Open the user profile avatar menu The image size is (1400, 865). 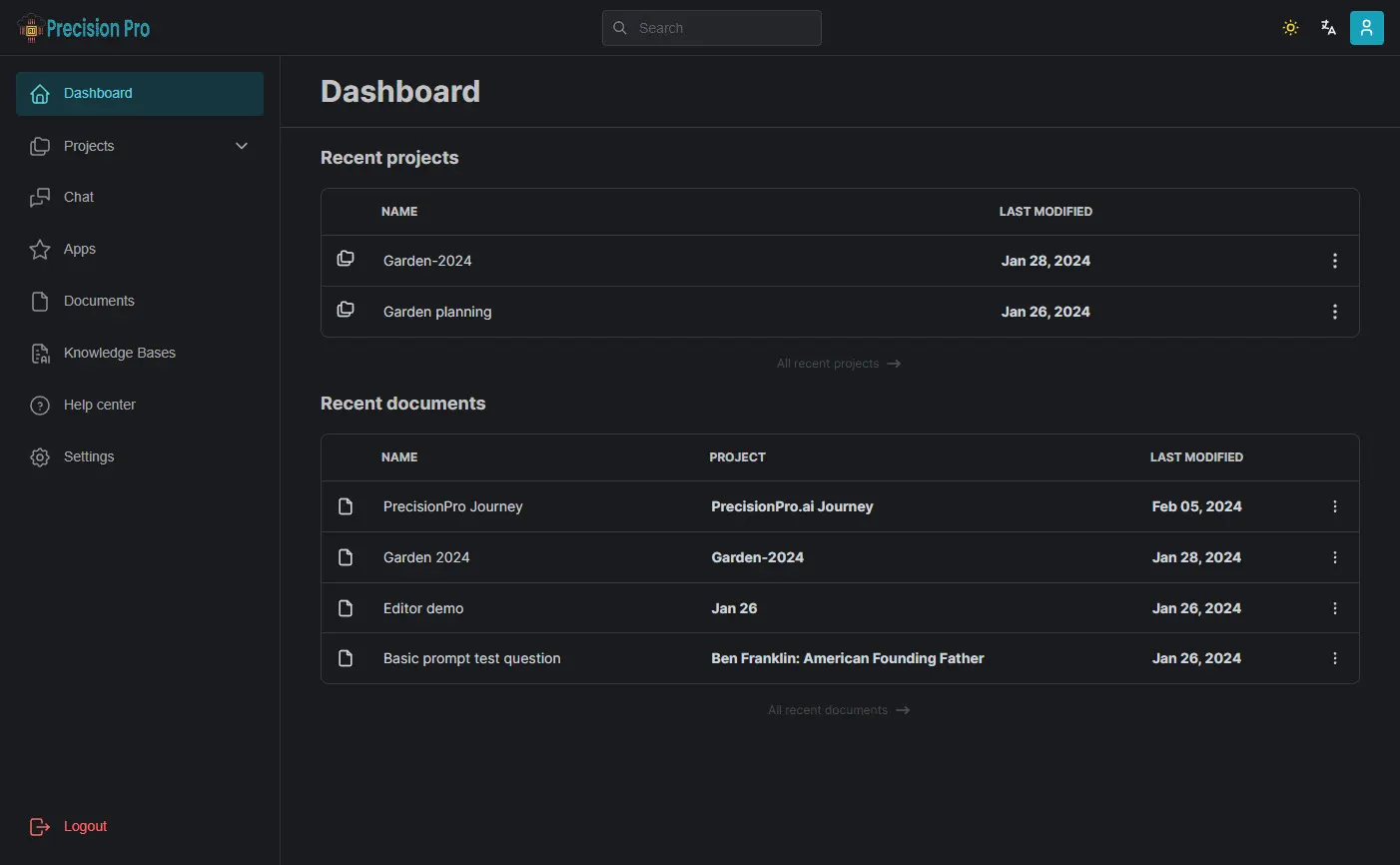(x=1366, y=28)
